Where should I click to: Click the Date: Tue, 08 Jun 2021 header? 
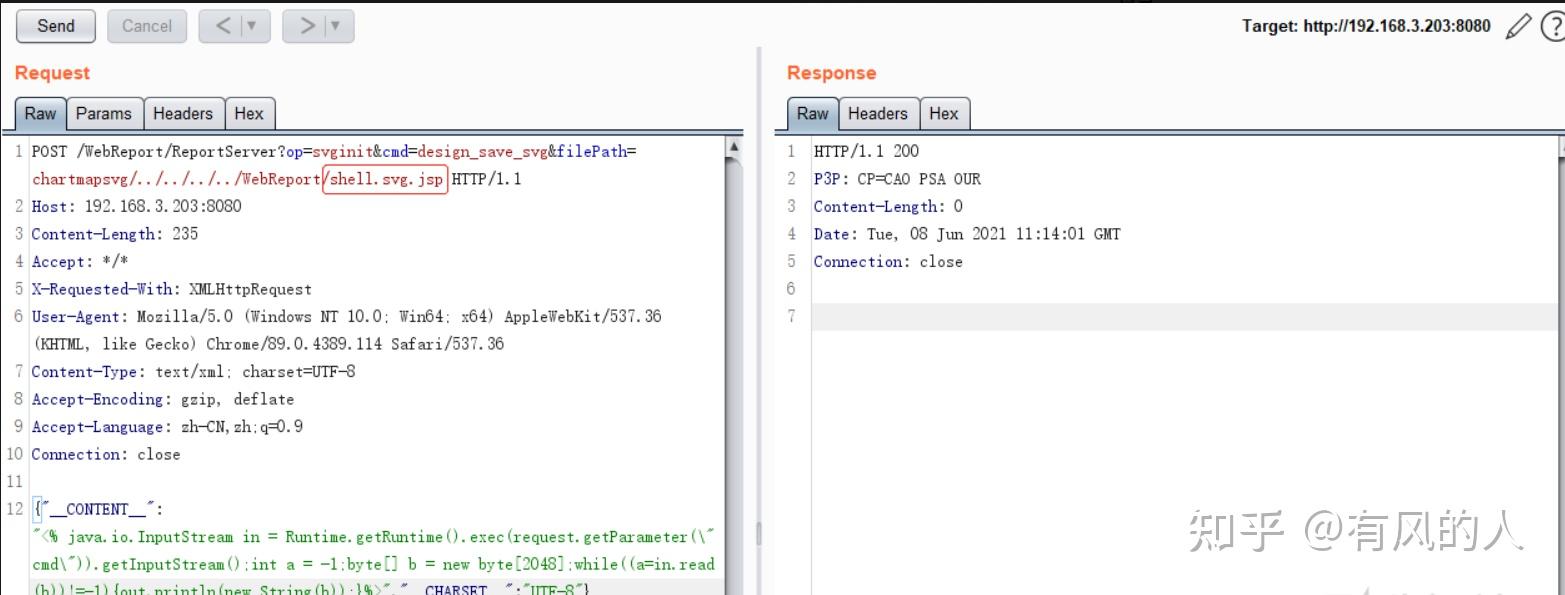[967, 234]
